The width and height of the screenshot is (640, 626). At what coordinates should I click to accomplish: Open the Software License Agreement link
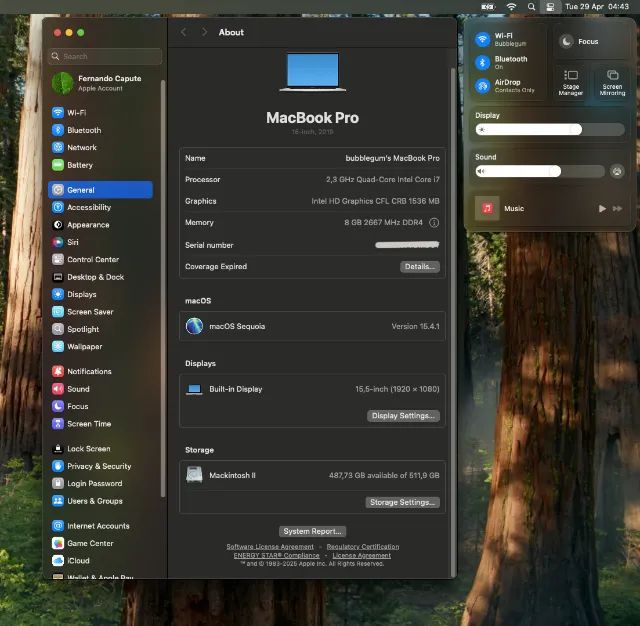tap(270, 547)
